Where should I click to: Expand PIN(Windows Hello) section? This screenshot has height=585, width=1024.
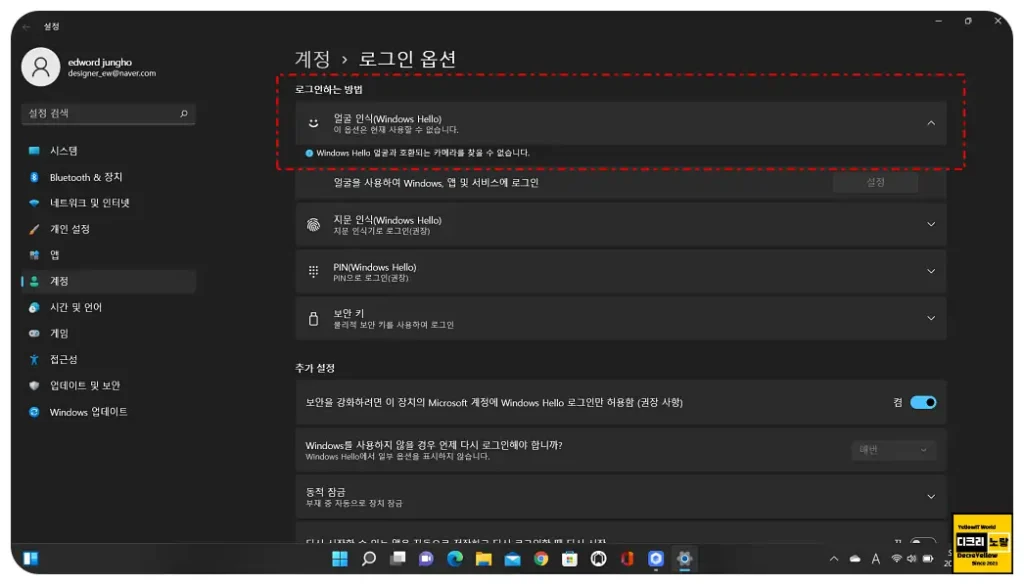point(931,272)
